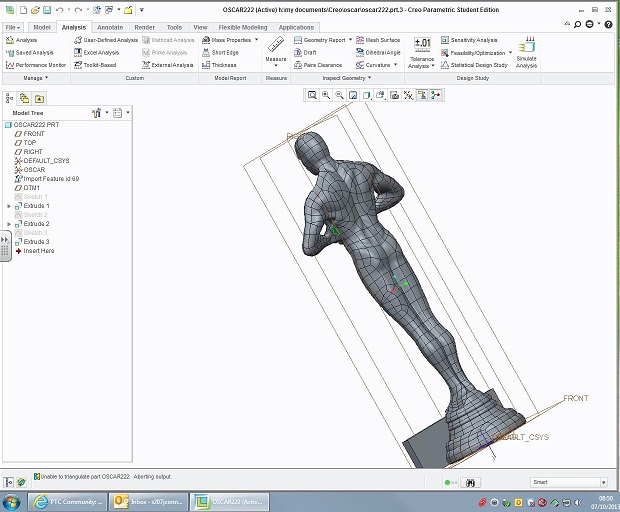Repaint the graphics window
Image resolution: width=620 pixels, height=512 pixels.
[353, 95]
